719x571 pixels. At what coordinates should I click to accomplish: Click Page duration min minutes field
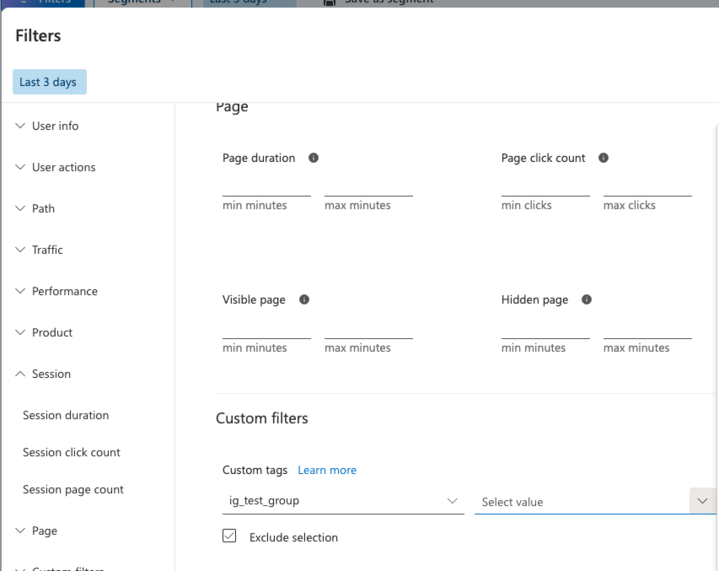click(x=266, y=187)
